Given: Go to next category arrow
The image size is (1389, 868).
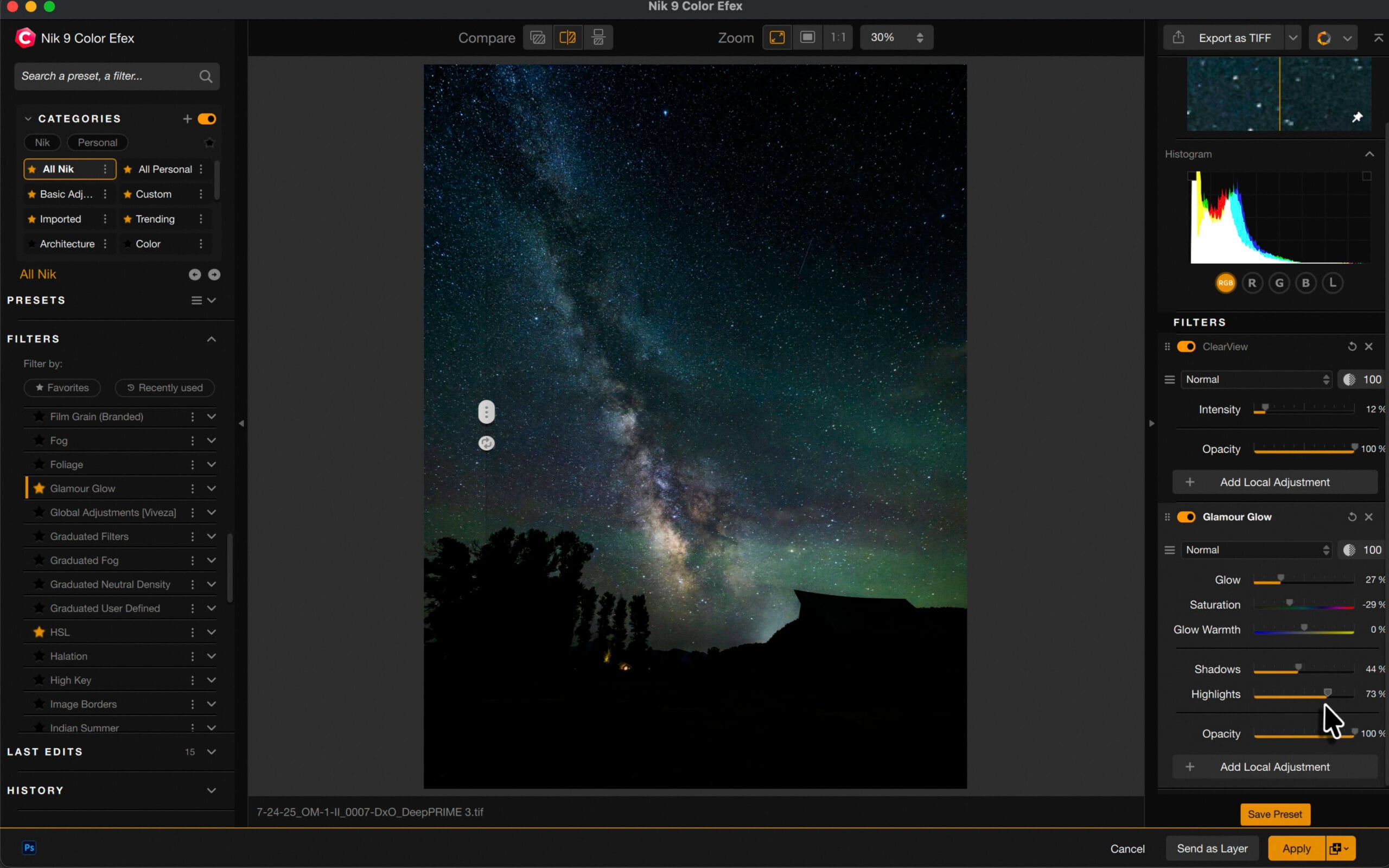Looking at the screenshot, I should pos(214,275).
